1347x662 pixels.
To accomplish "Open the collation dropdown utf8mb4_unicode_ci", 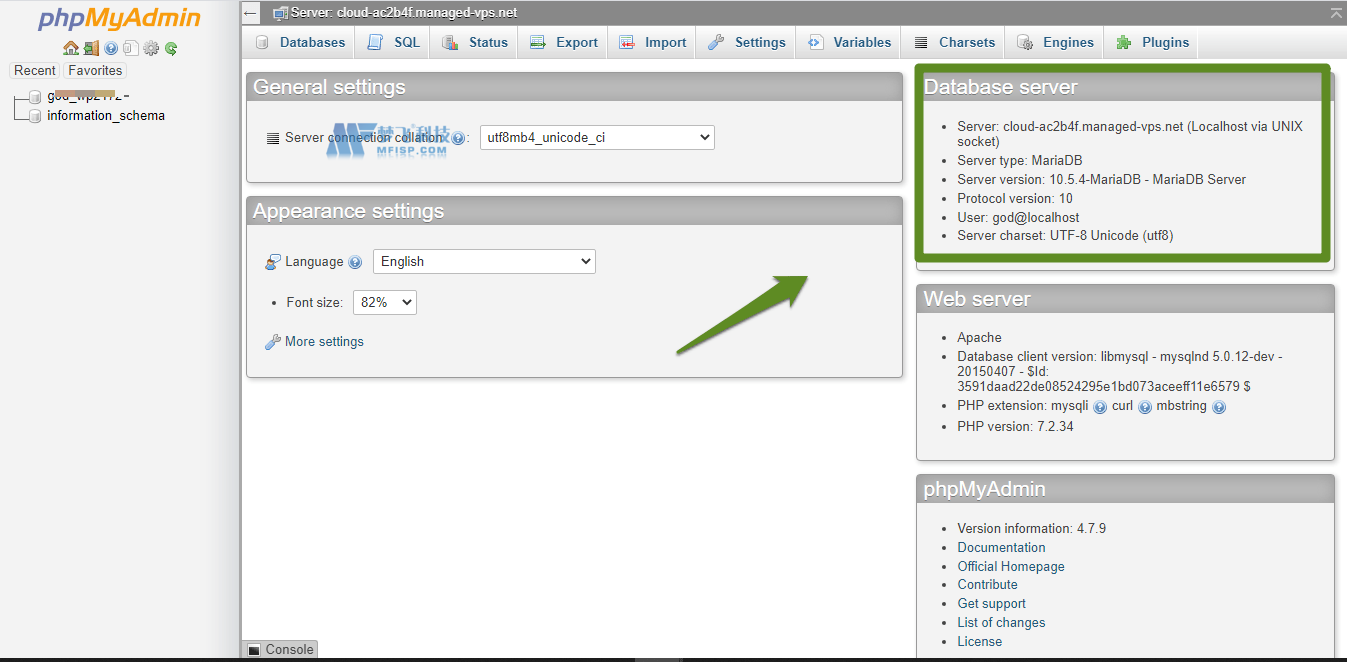I will coord(597,137).
